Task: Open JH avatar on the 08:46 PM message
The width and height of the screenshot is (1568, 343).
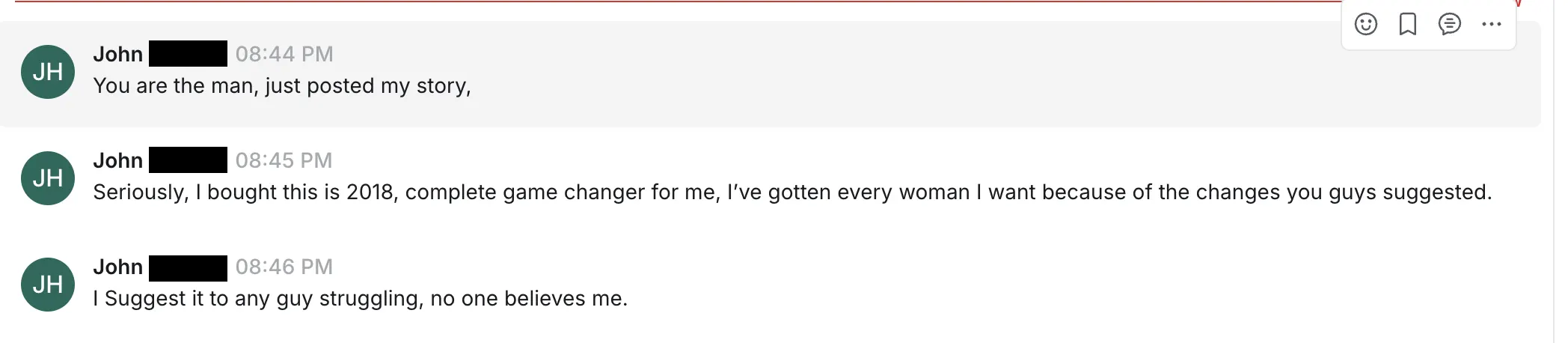Action: click(x=48, y=285)
